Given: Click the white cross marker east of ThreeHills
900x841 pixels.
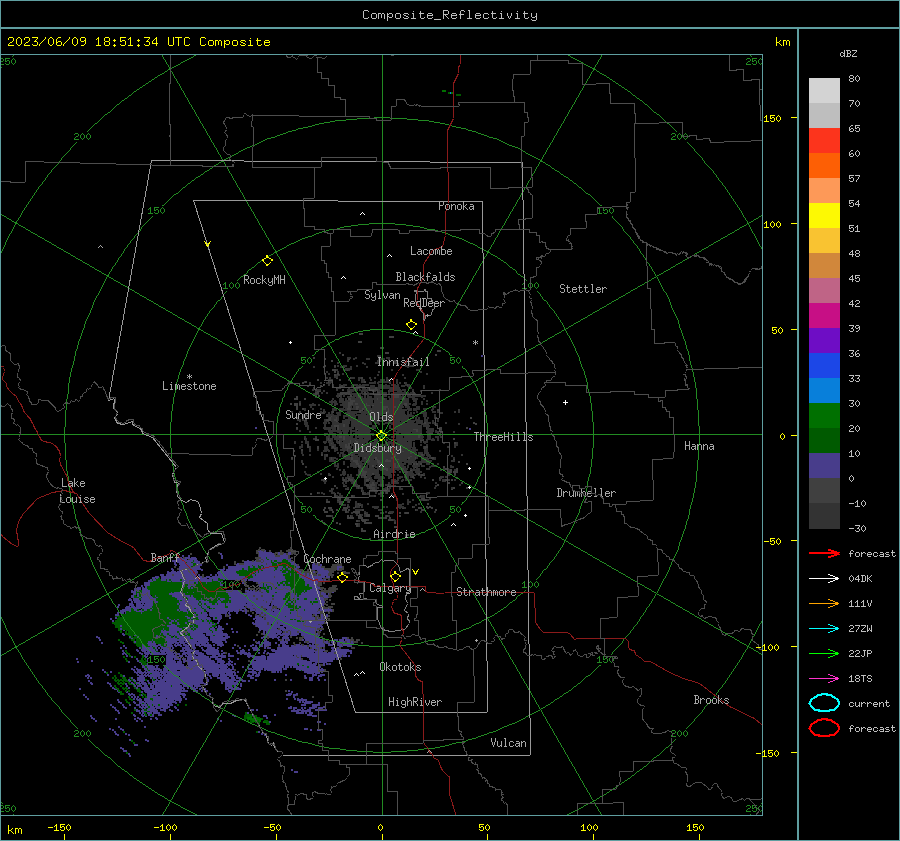Looking at the screenshot, I should [565, 402].
